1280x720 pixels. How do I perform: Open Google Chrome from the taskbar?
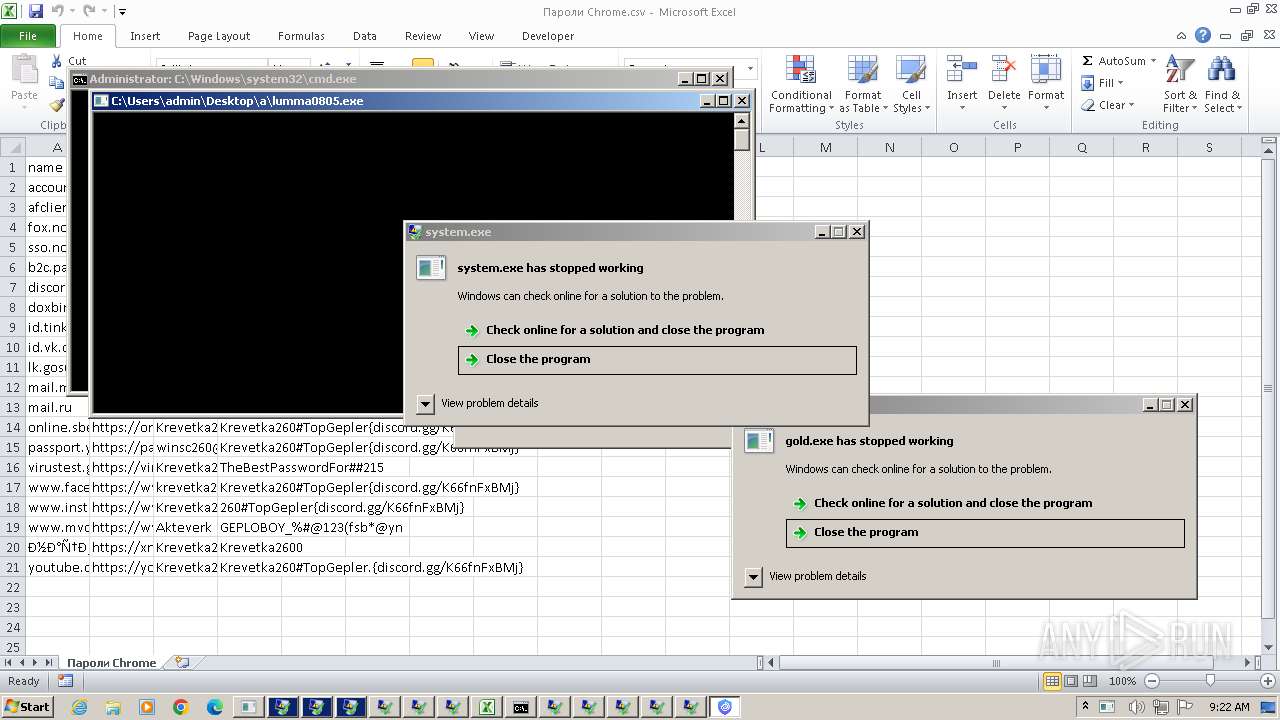click(x=181, y=707)
